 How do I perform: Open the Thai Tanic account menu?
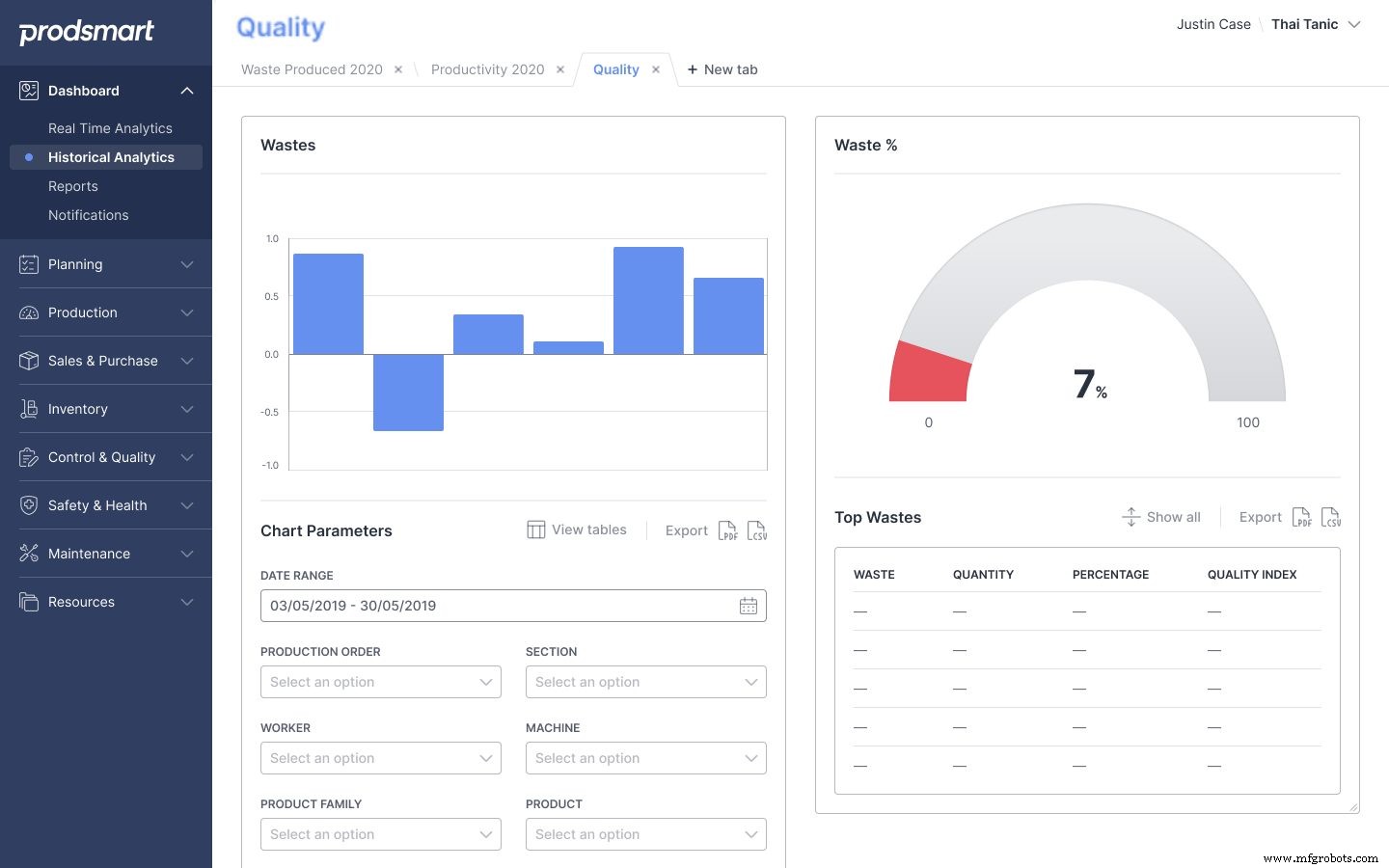(1302, 24)
